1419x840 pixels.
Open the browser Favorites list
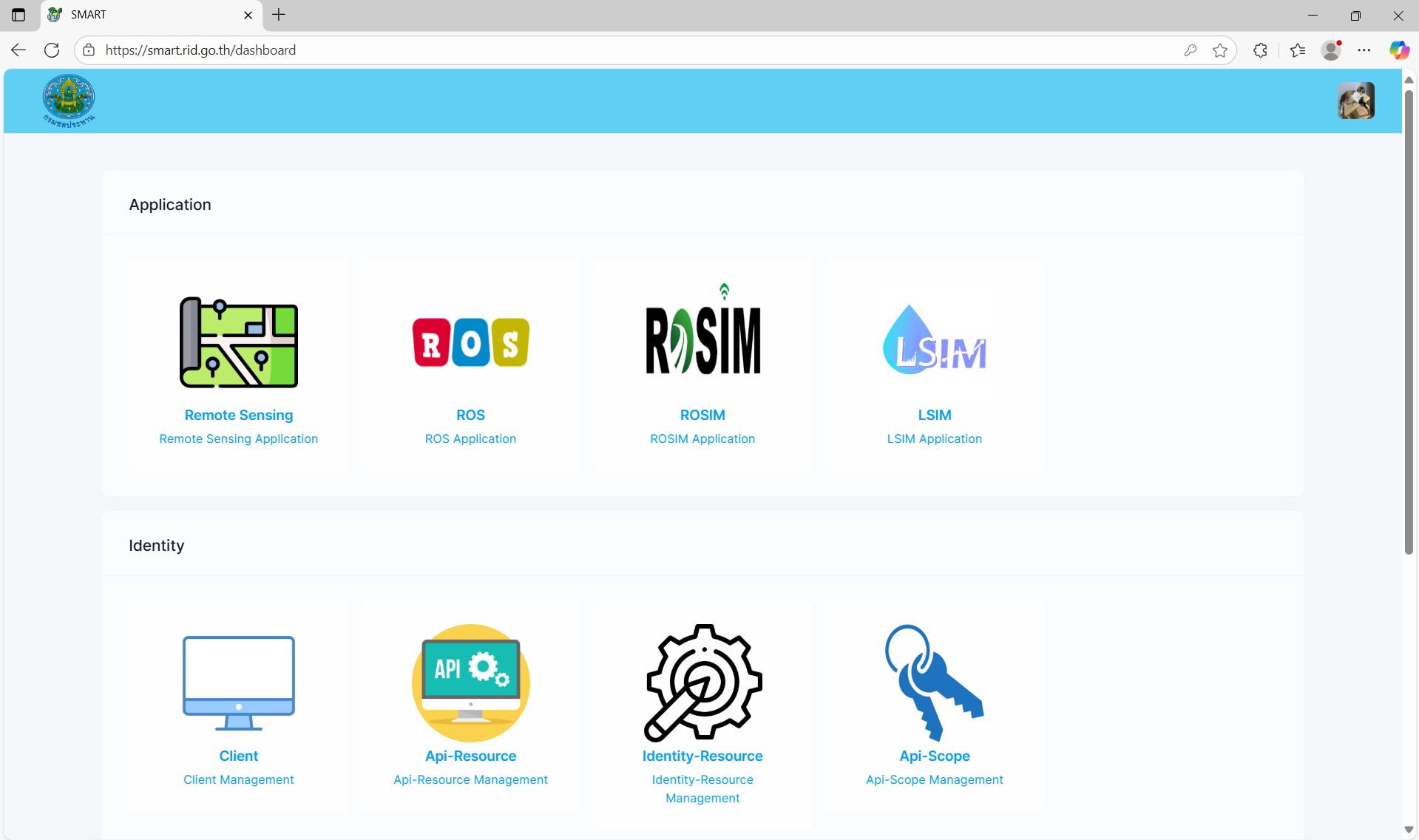1298,50
